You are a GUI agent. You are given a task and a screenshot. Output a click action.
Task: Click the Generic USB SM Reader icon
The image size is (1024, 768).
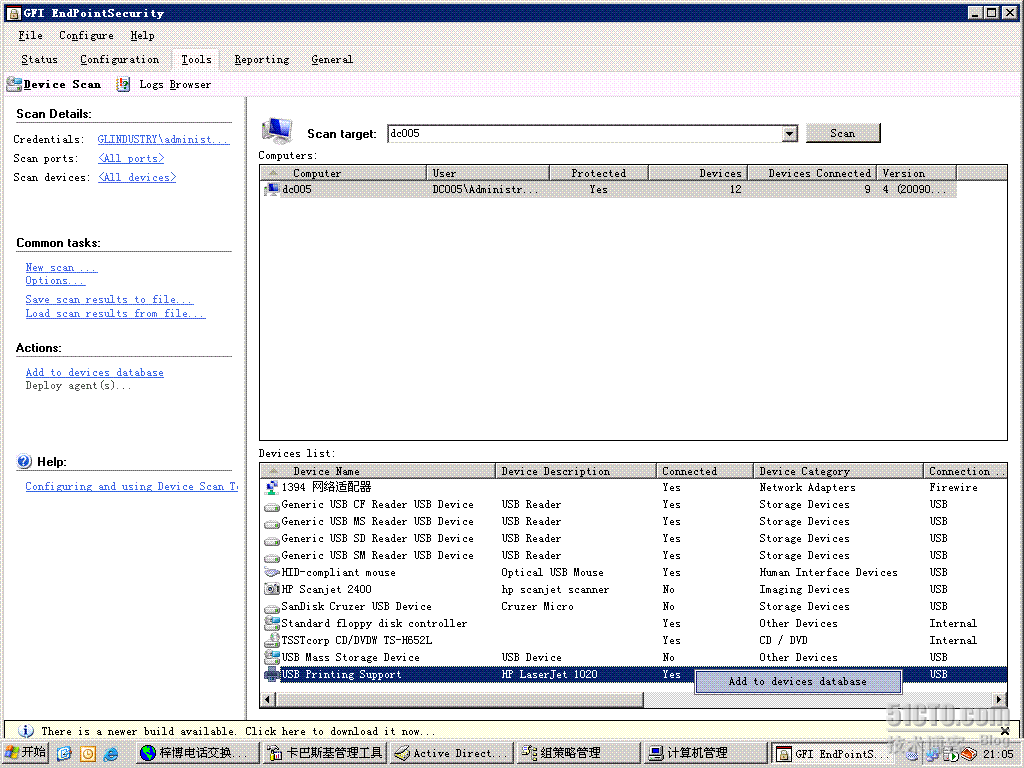(x=272, y=556)
